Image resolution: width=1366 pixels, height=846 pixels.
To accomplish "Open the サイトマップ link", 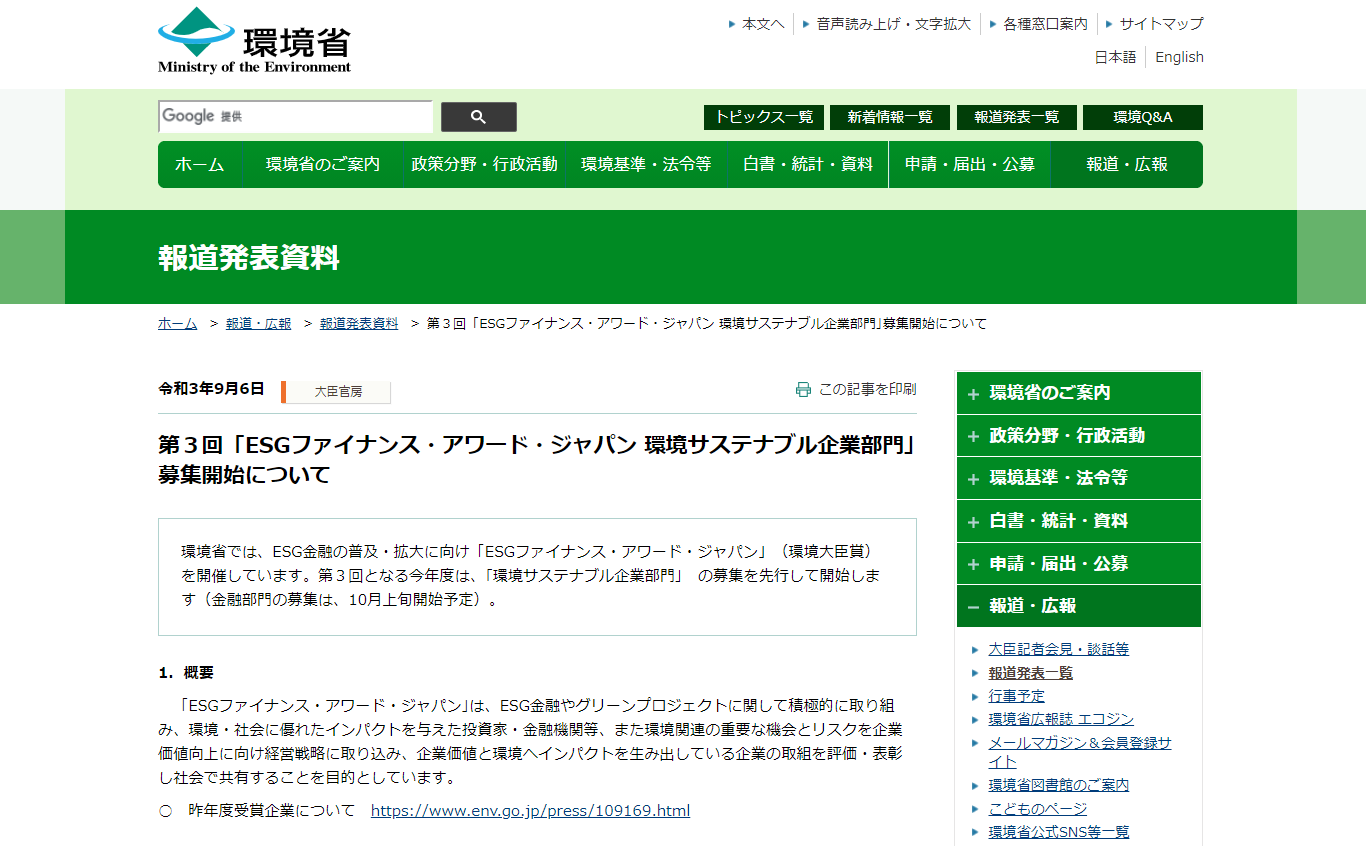I will 1160,24.
